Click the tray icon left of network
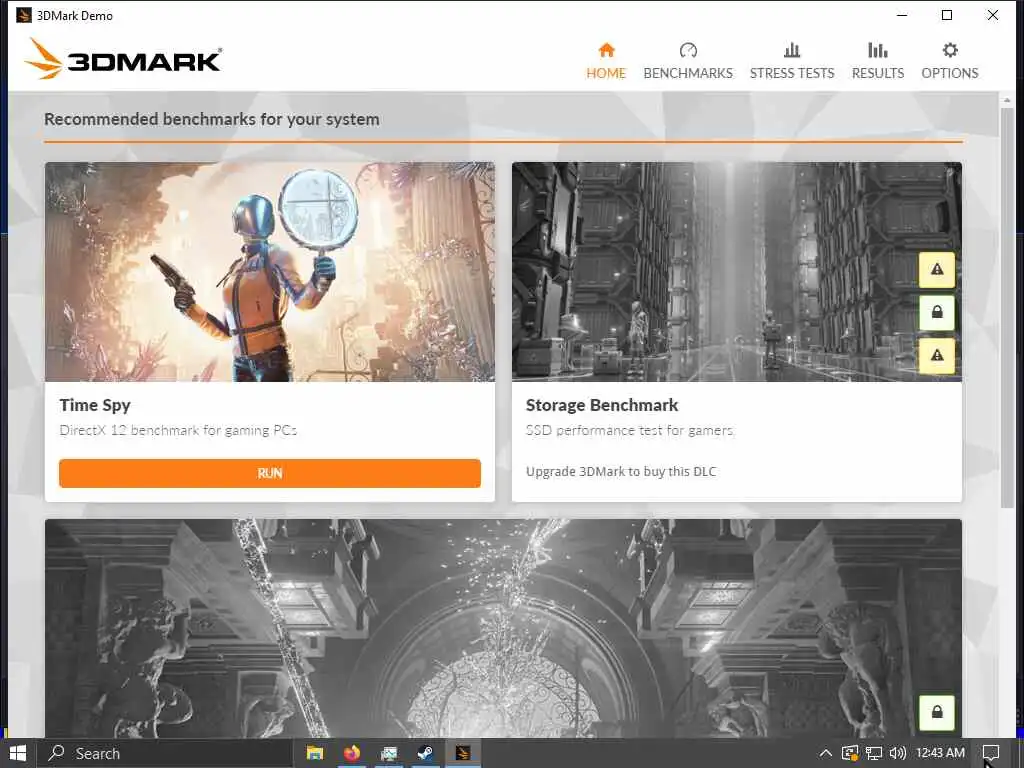 [850, 754]
